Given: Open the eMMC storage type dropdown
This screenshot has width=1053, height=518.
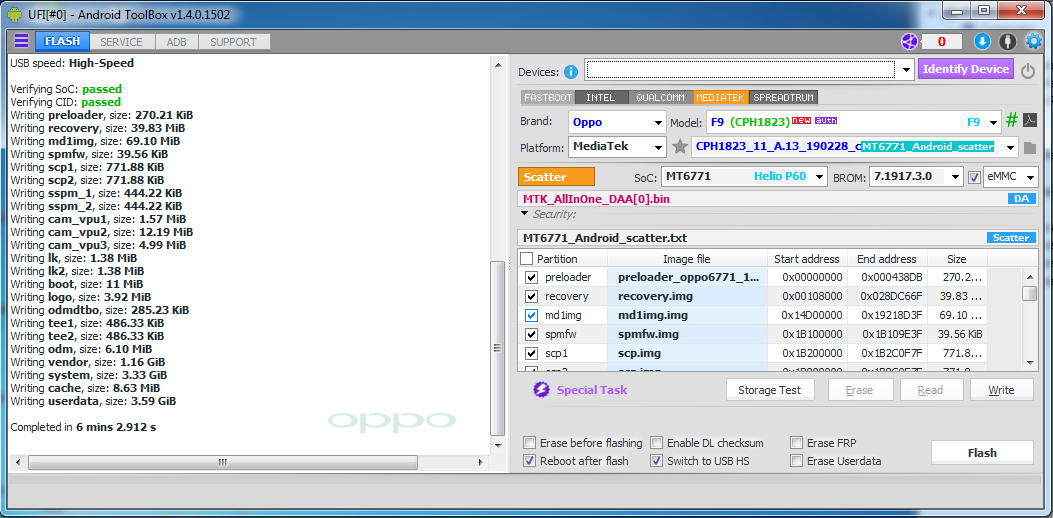Looking at the screenshot, I should 1030,177.
